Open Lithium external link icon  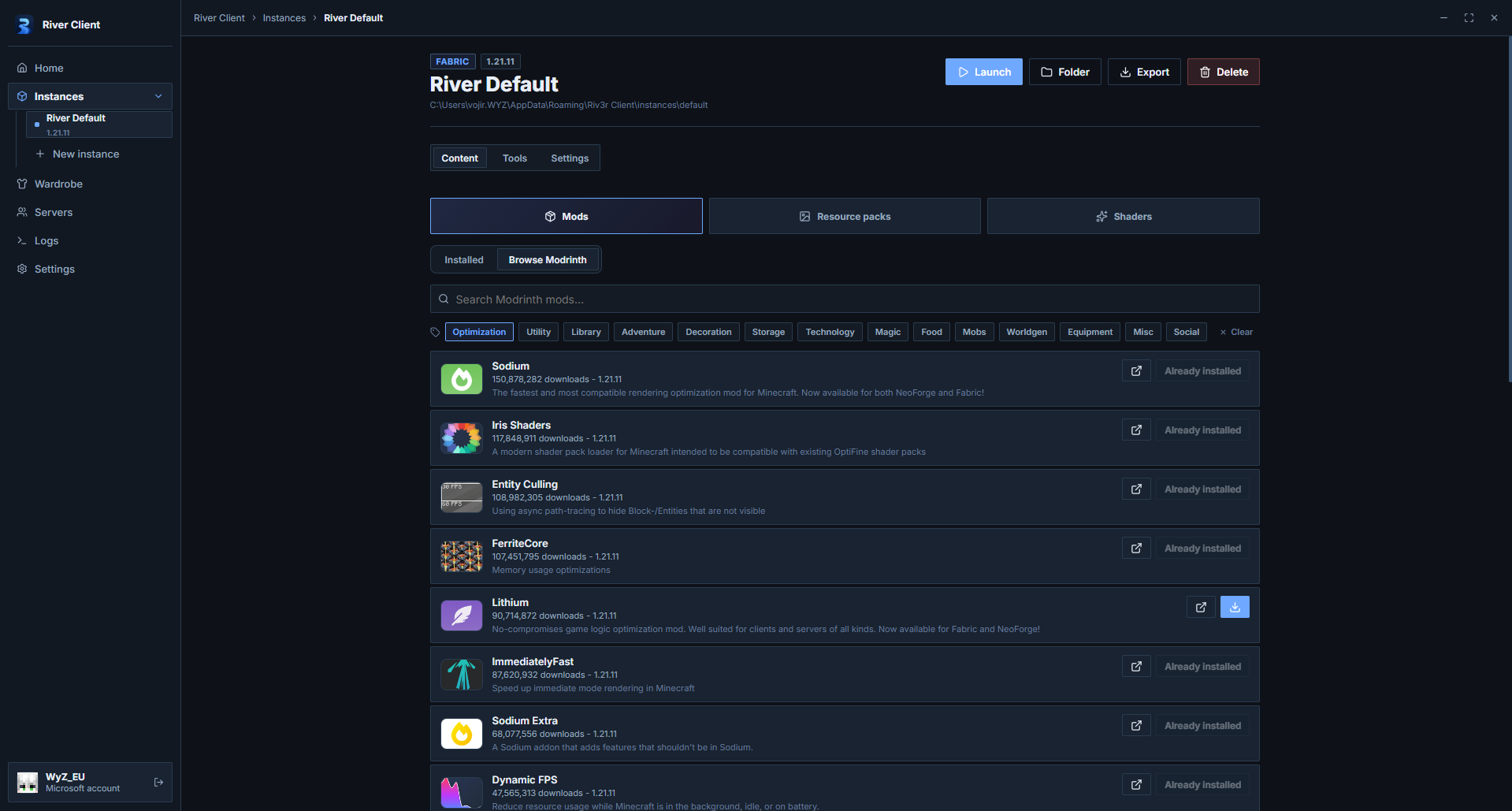1201,607
